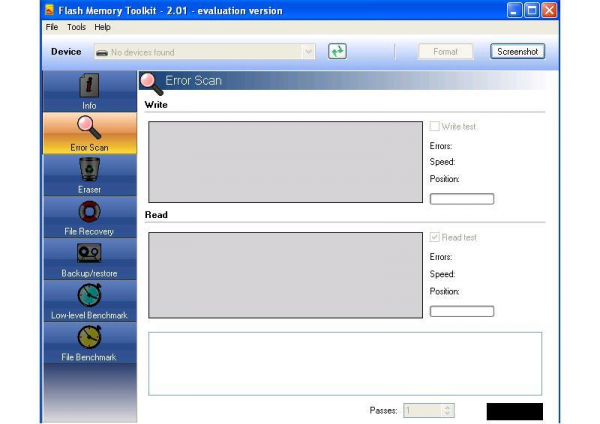Maximize the Flash Memory Toolkit window

pyautogui.click(x=532, y=10)
